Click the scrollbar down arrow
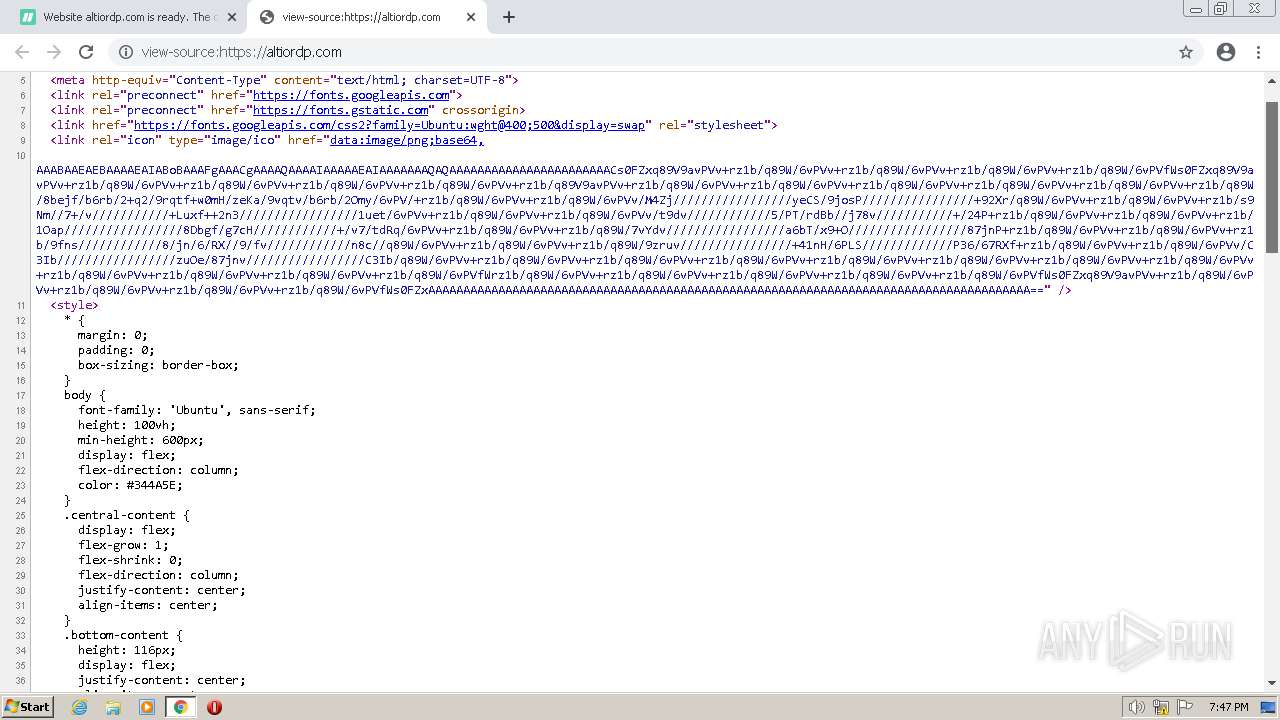This screenshot has width=1280, height=720. 1272,683
